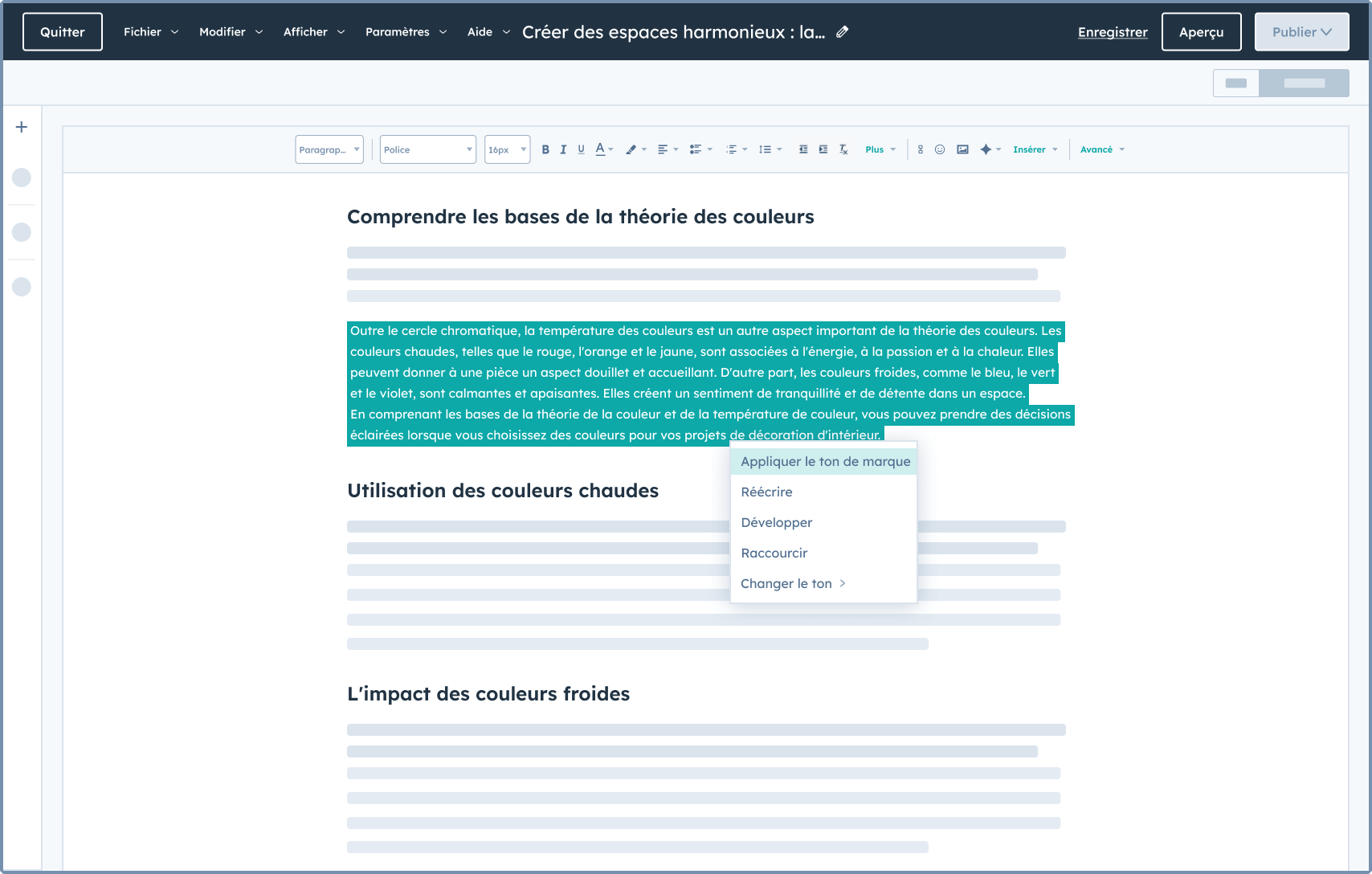1372x874 pixels.
Task: Click the heading Utilisation des couleurs chaudes
Action: [503, 491]
